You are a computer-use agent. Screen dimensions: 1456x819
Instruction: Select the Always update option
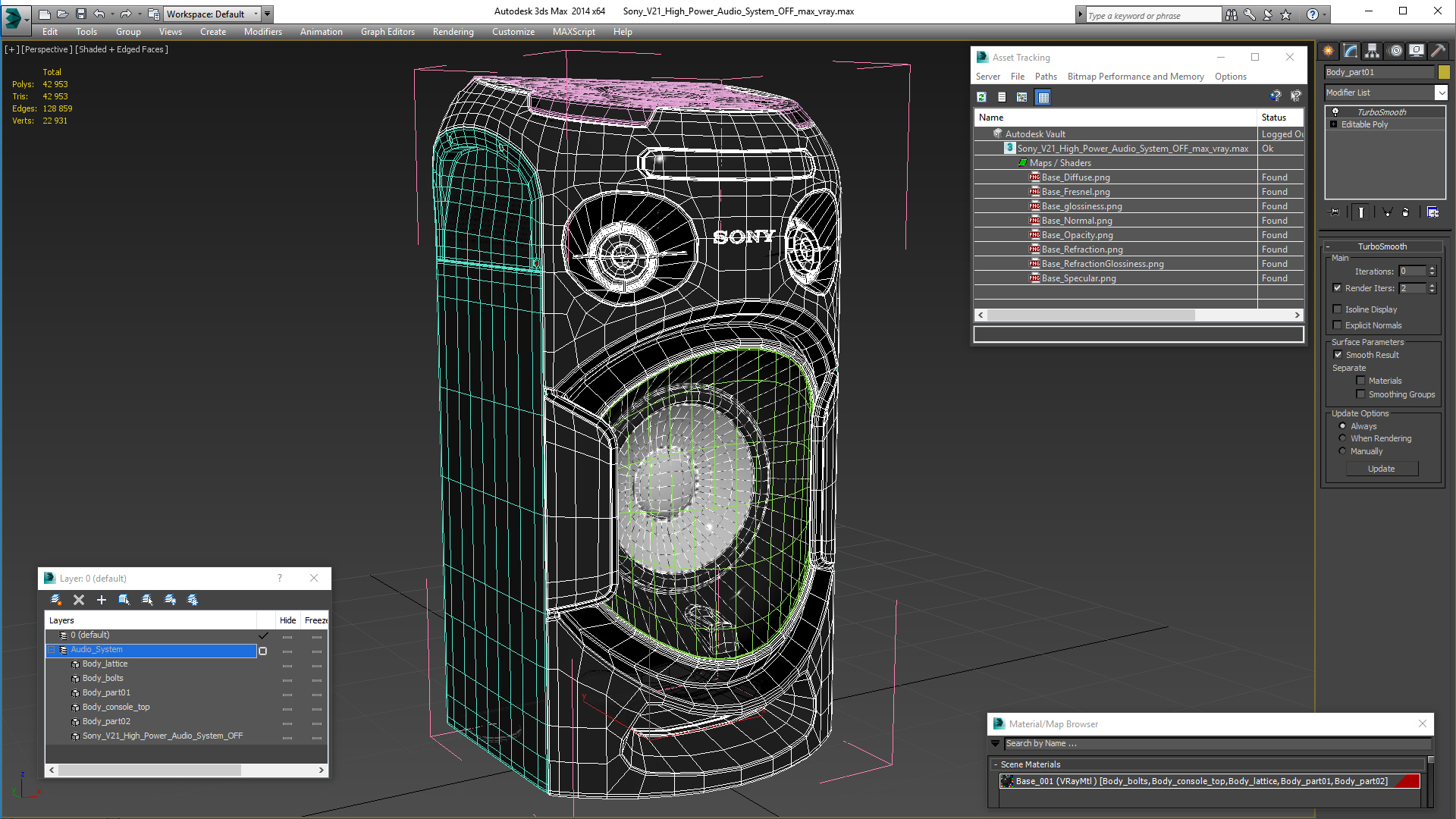click(x=1343, y=426)
